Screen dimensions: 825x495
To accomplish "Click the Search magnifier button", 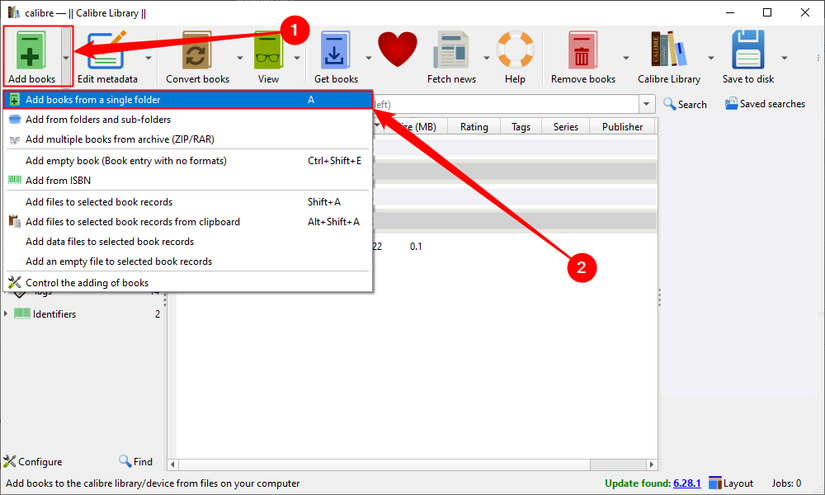I will pos(685,104).
